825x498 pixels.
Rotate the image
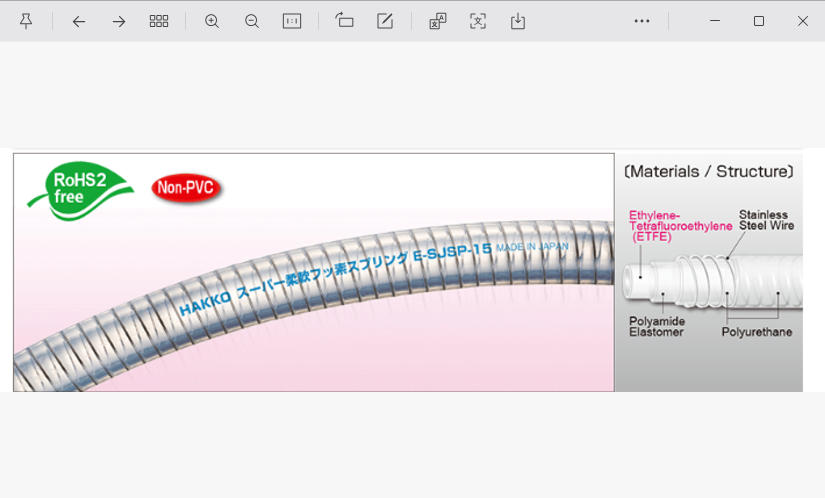345,21
